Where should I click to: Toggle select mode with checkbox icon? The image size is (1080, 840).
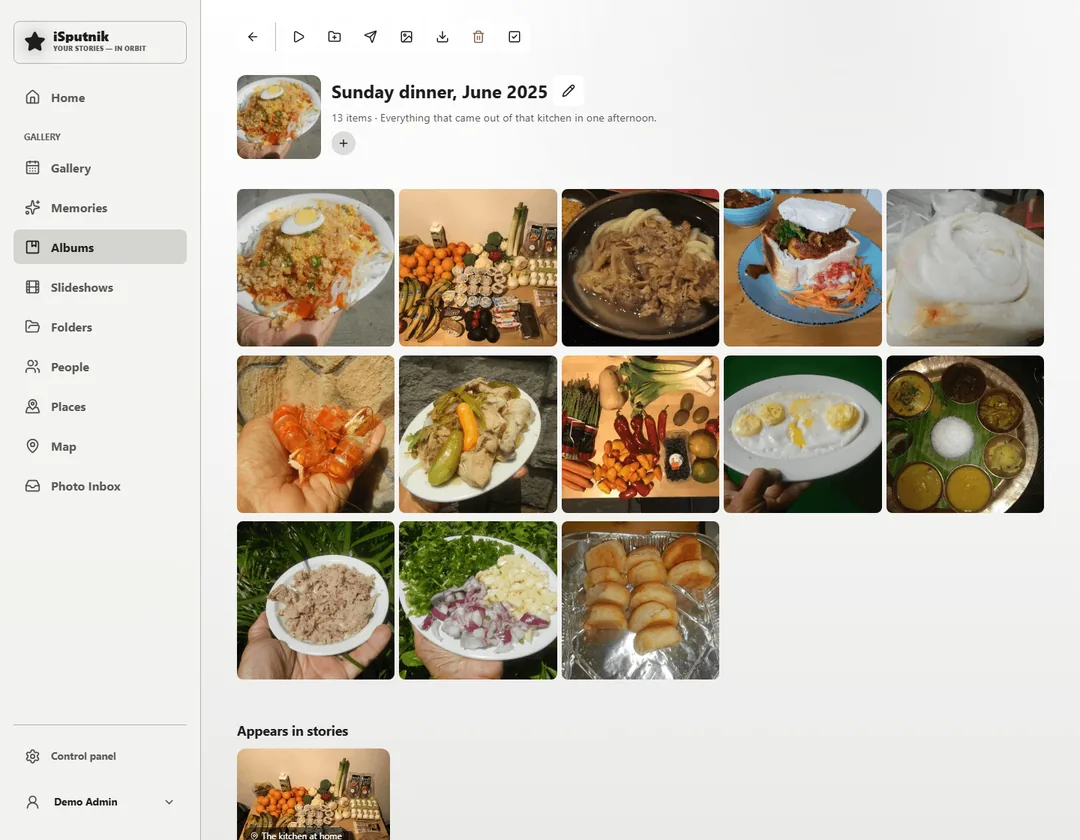(515, 37)
